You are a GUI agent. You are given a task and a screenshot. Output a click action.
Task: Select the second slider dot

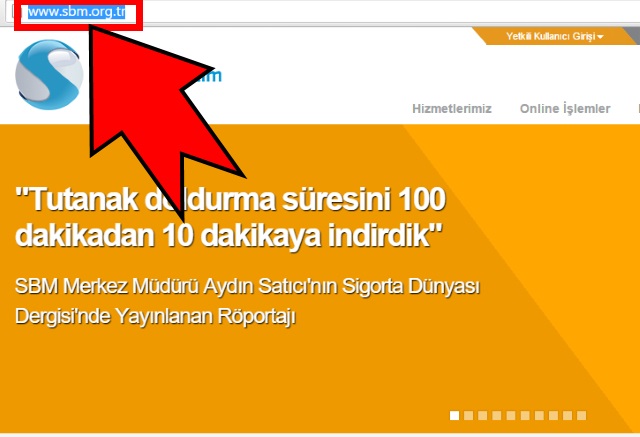point(469,415)
